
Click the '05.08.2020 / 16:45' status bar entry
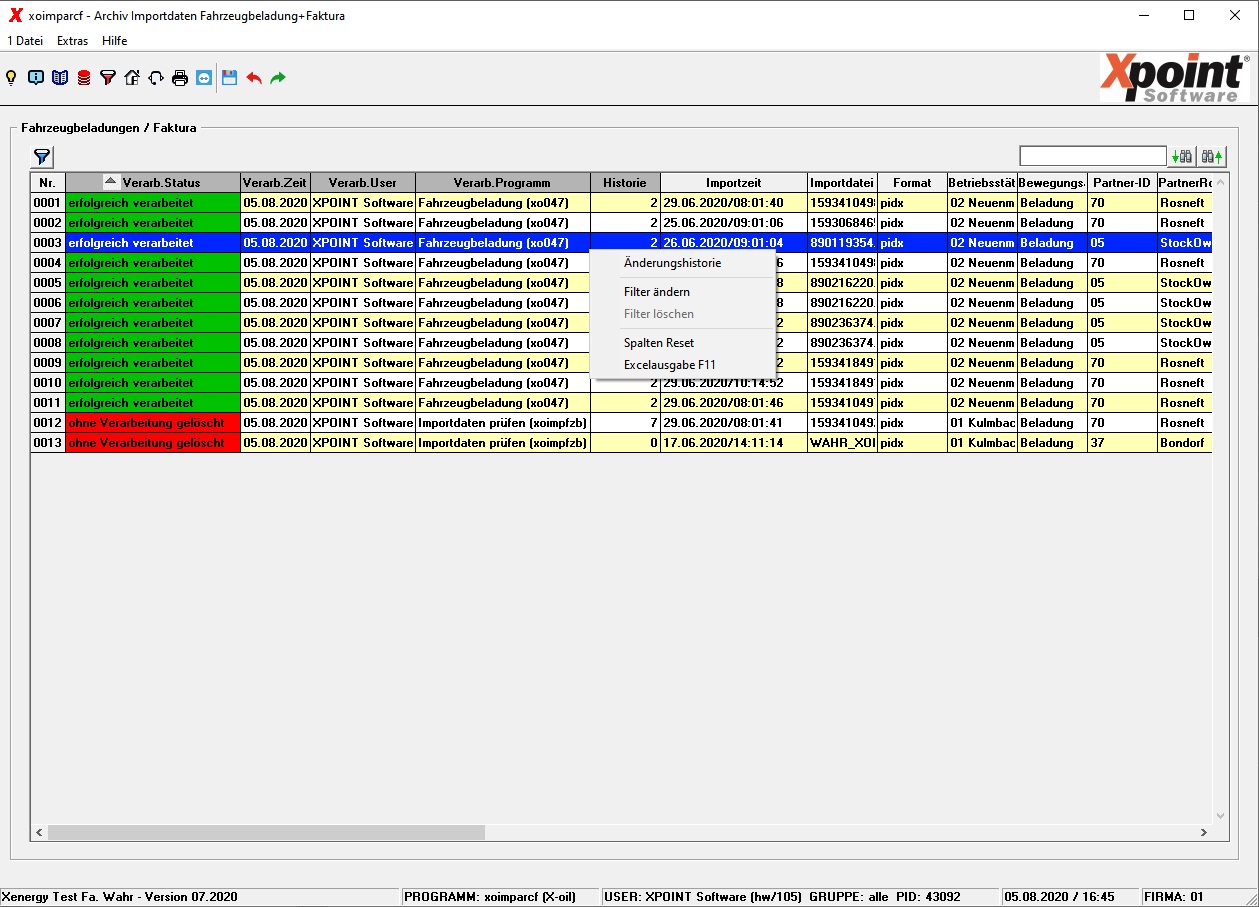pos(1068,897)
